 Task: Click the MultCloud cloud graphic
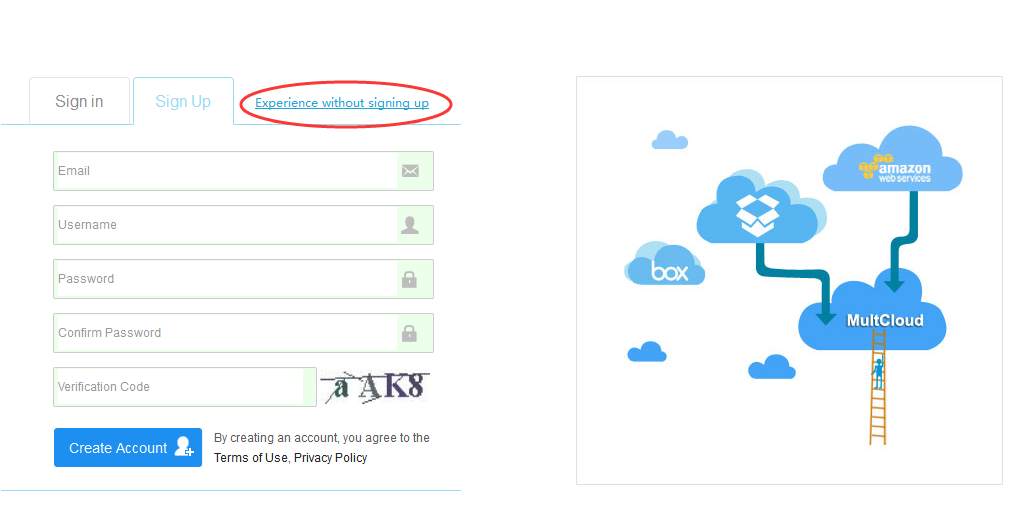point(872,315)
